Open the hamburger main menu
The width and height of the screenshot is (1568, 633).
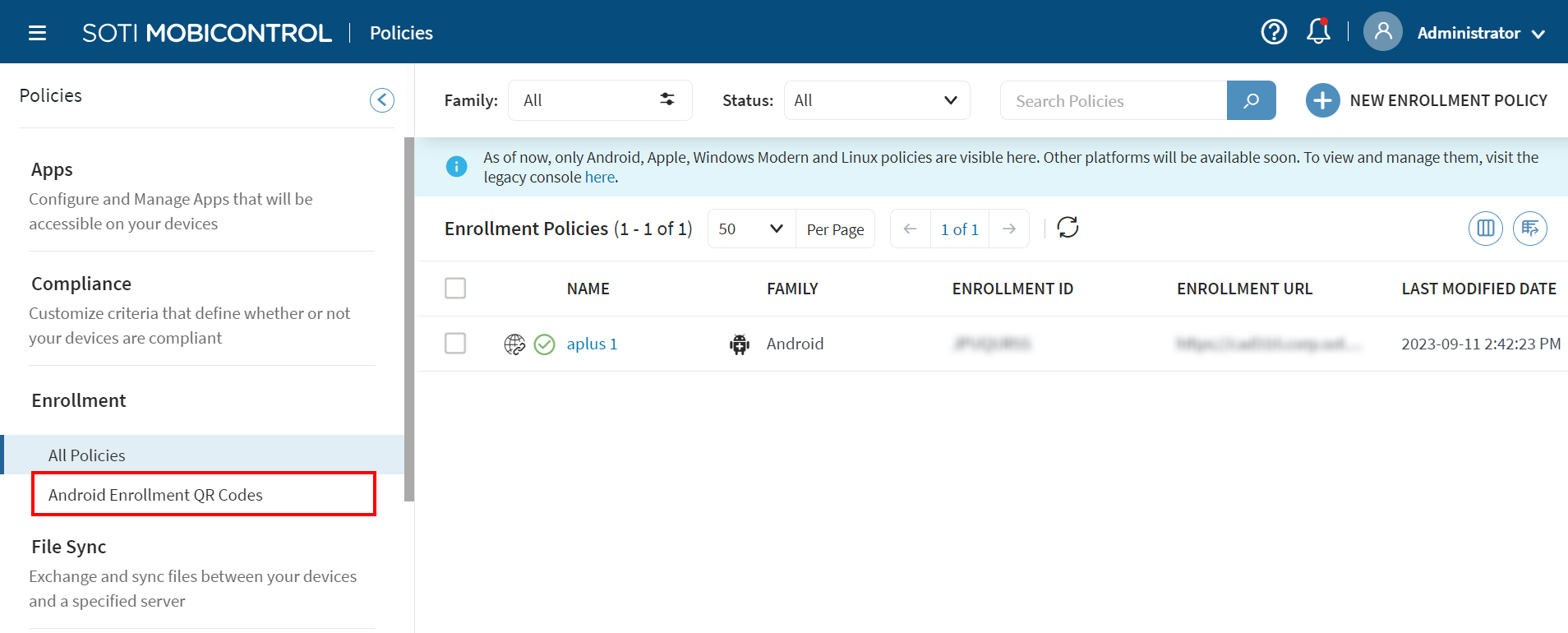click(x=37, y=33)
